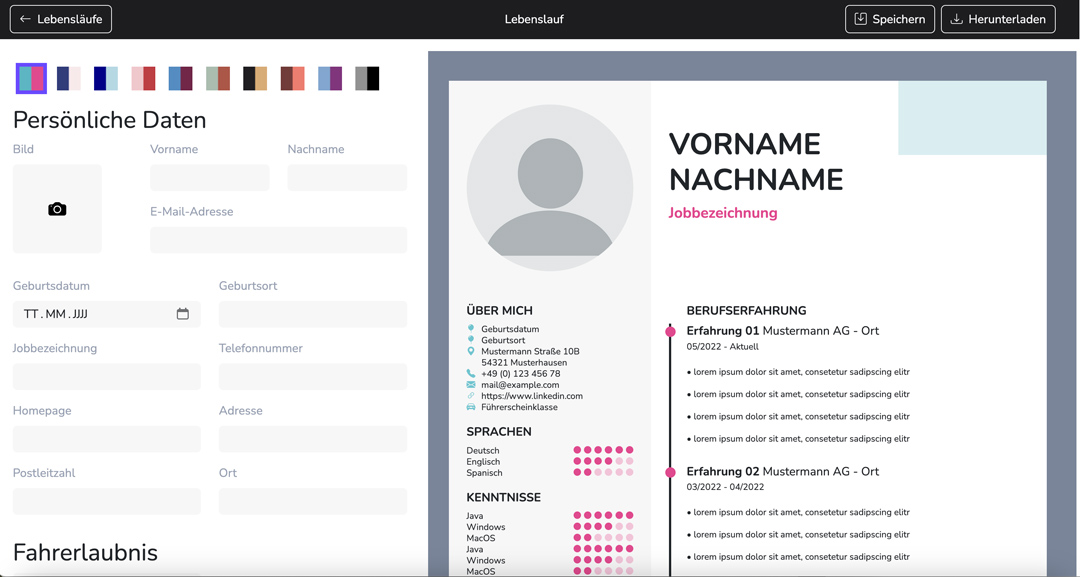The width and height of the screenshot is (1080, 577).
Task: Click the phone icon in Über Mich
Action: click(471, 374)
